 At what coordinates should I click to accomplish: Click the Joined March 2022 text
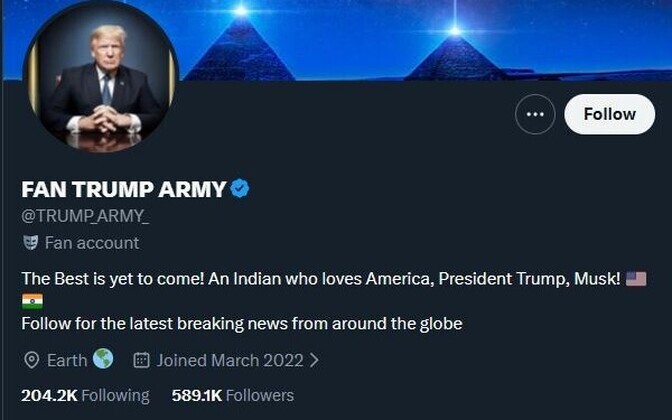(229, 360)
